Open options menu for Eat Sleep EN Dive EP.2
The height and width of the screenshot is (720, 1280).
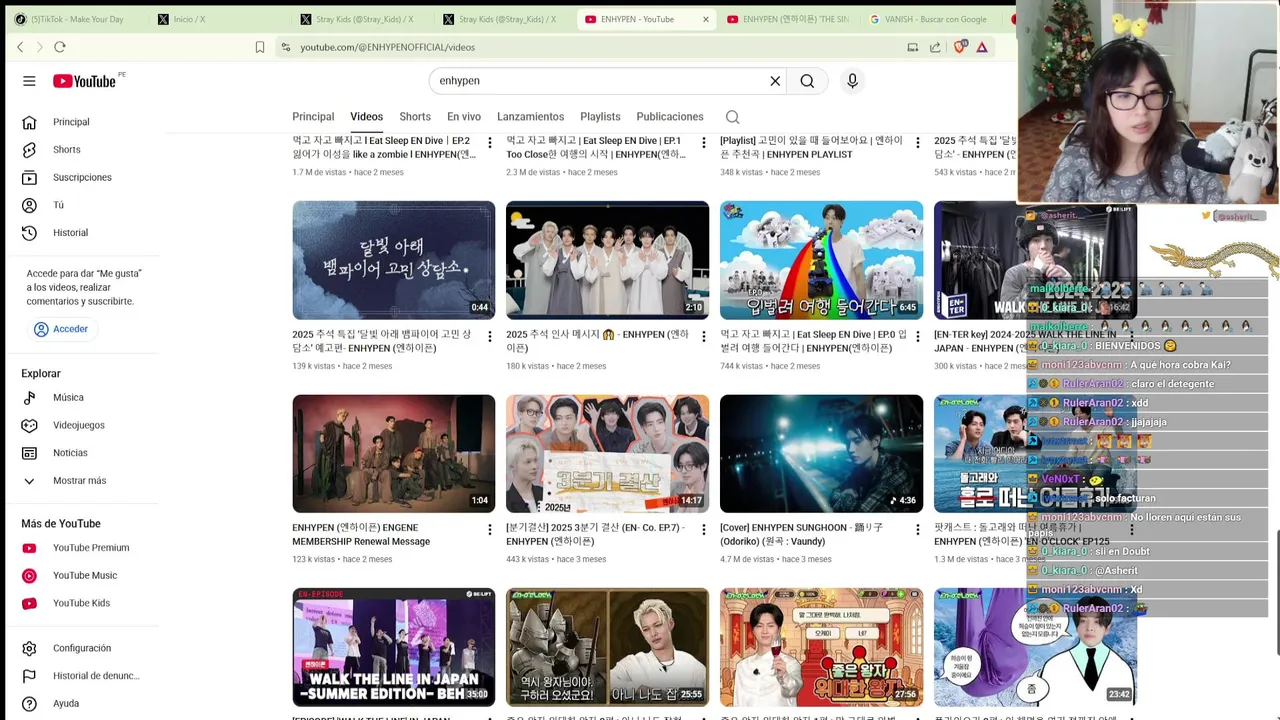point(489,143)
